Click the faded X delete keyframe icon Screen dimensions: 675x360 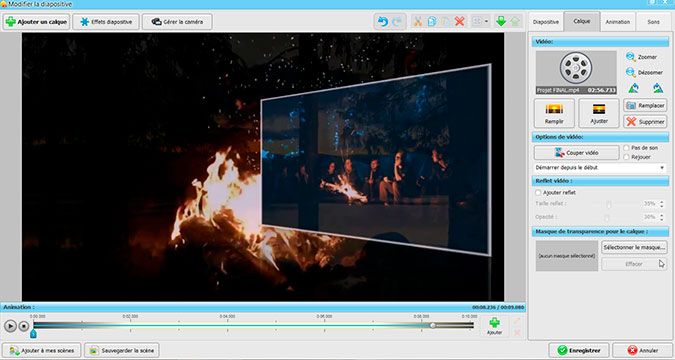517,332
